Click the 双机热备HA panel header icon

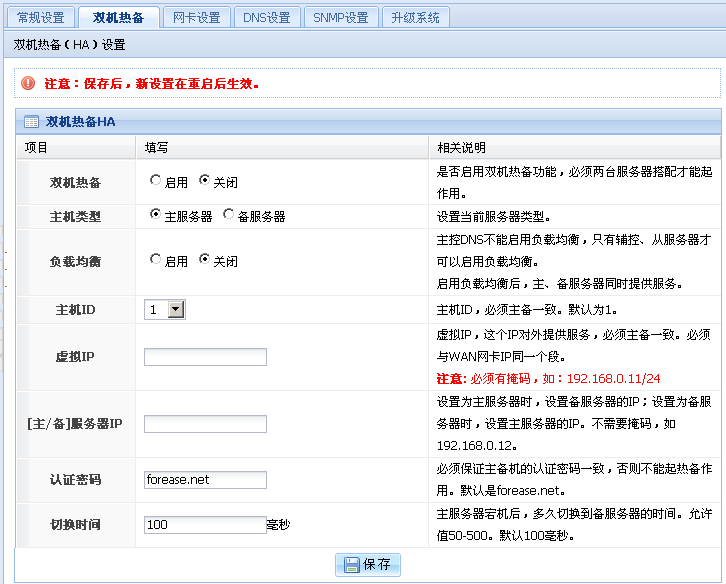tap(31, 122)
